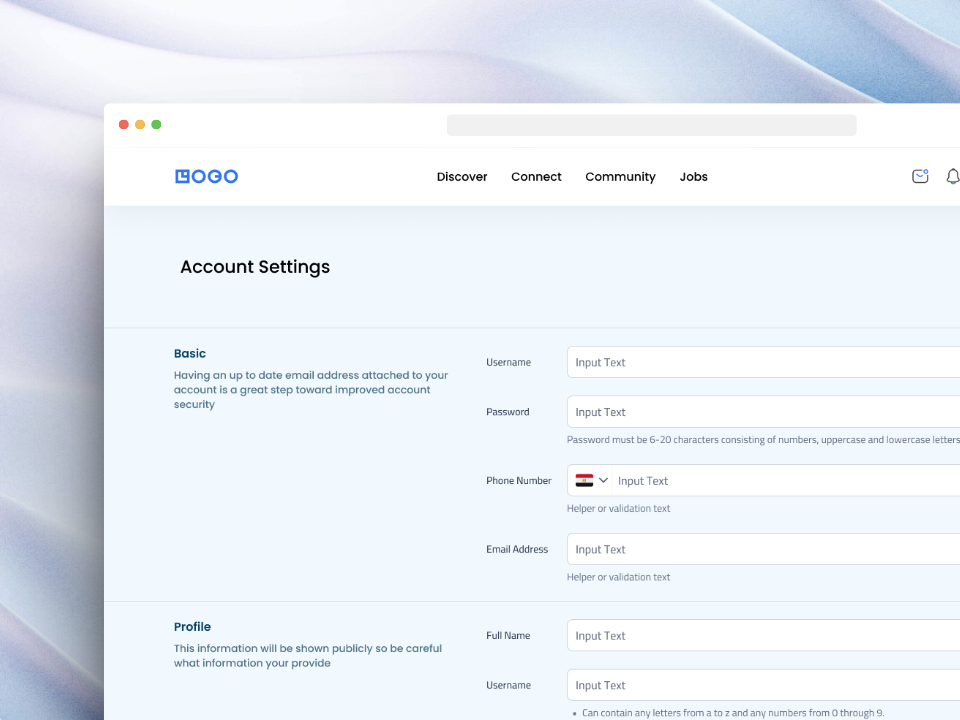Viewport: 960px width, 720px height.
Task: Open the messages inbox icon
Action: point(920,176)
